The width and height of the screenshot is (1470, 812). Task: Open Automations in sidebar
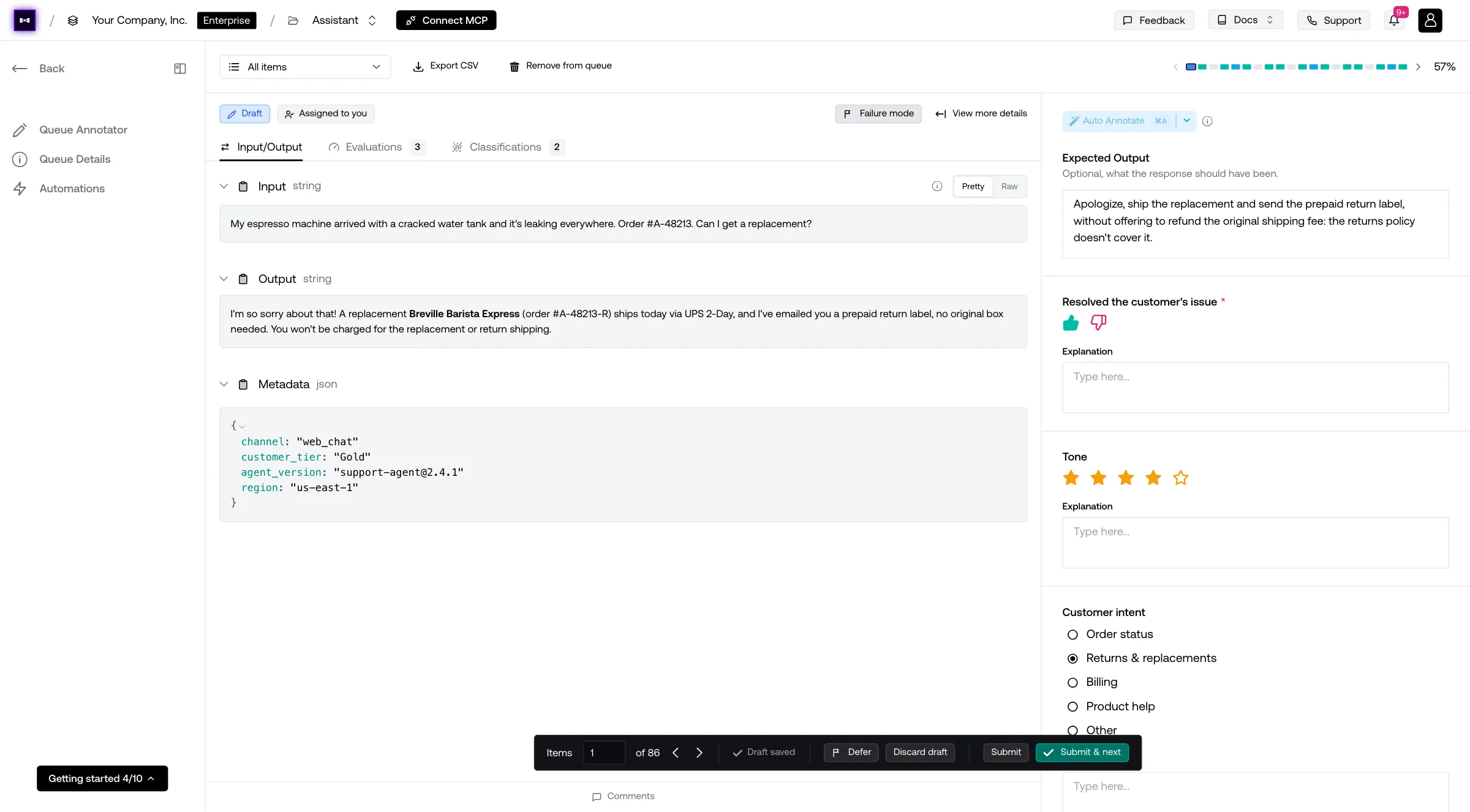[72, 189]
